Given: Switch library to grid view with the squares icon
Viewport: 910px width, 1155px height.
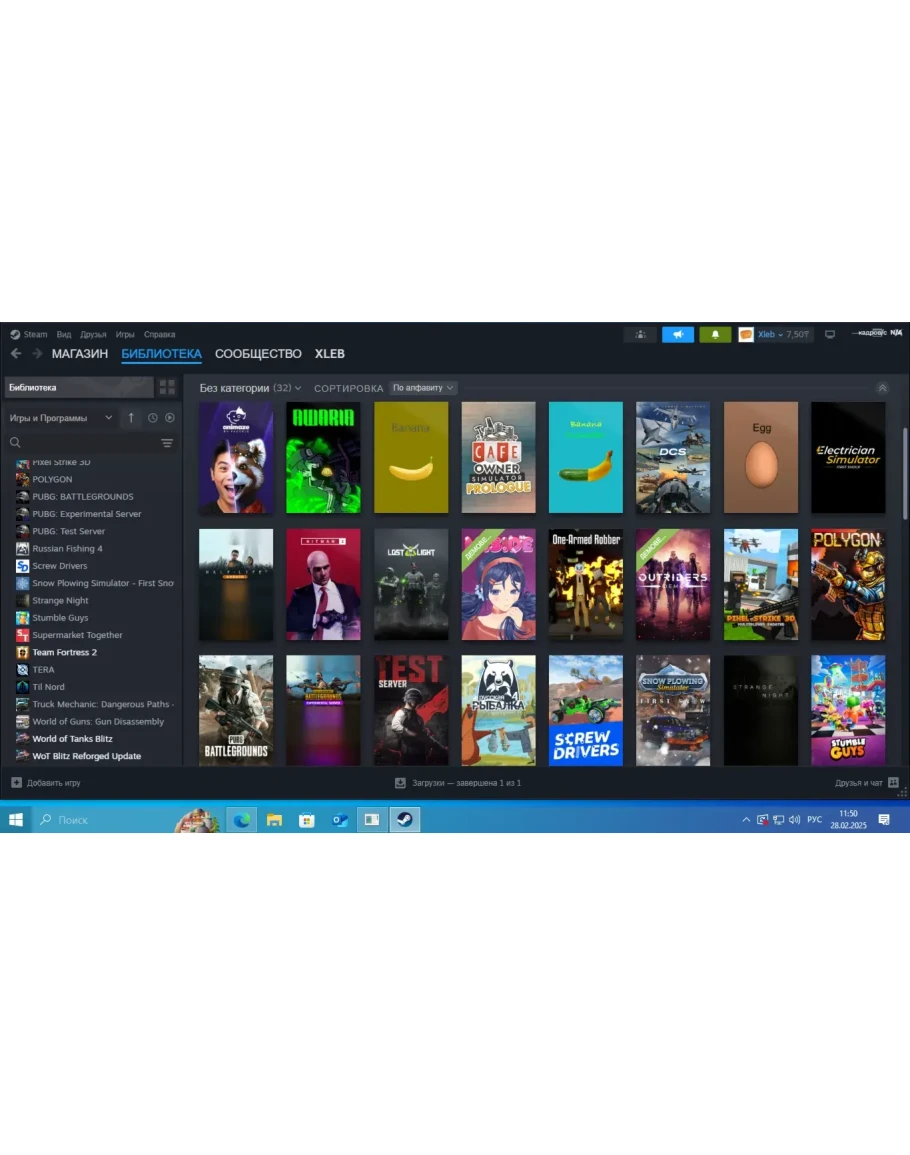Looking at the screenshot, I should point(167,387).
